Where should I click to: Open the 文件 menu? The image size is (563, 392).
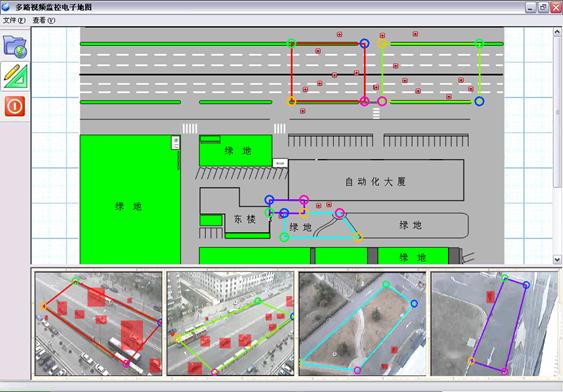(14, 20)
